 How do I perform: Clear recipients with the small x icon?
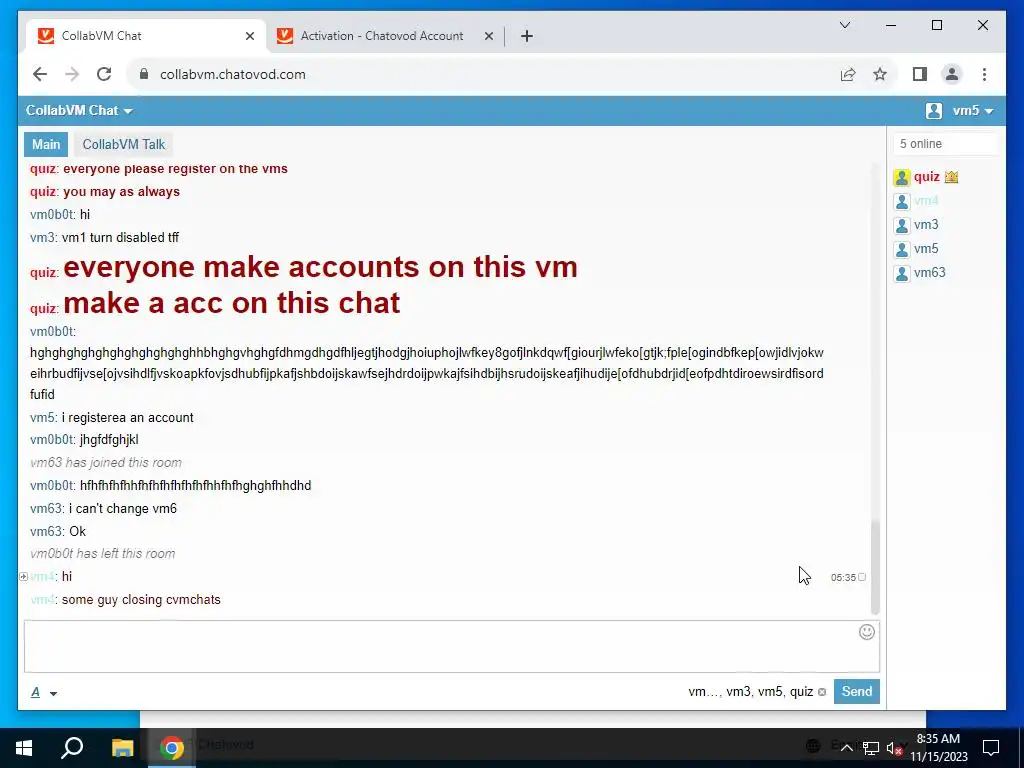pyautogui.click(x=822, y=692)
